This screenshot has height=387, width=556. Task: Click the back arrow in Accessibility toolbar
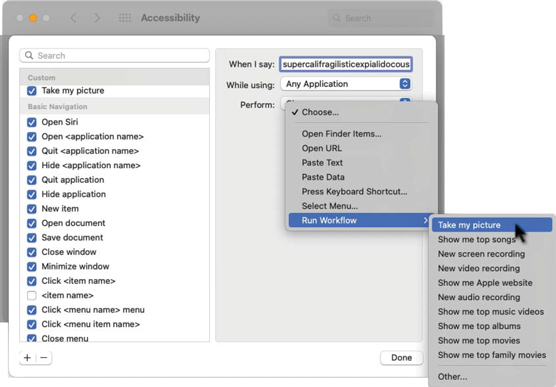pos(73,18)
